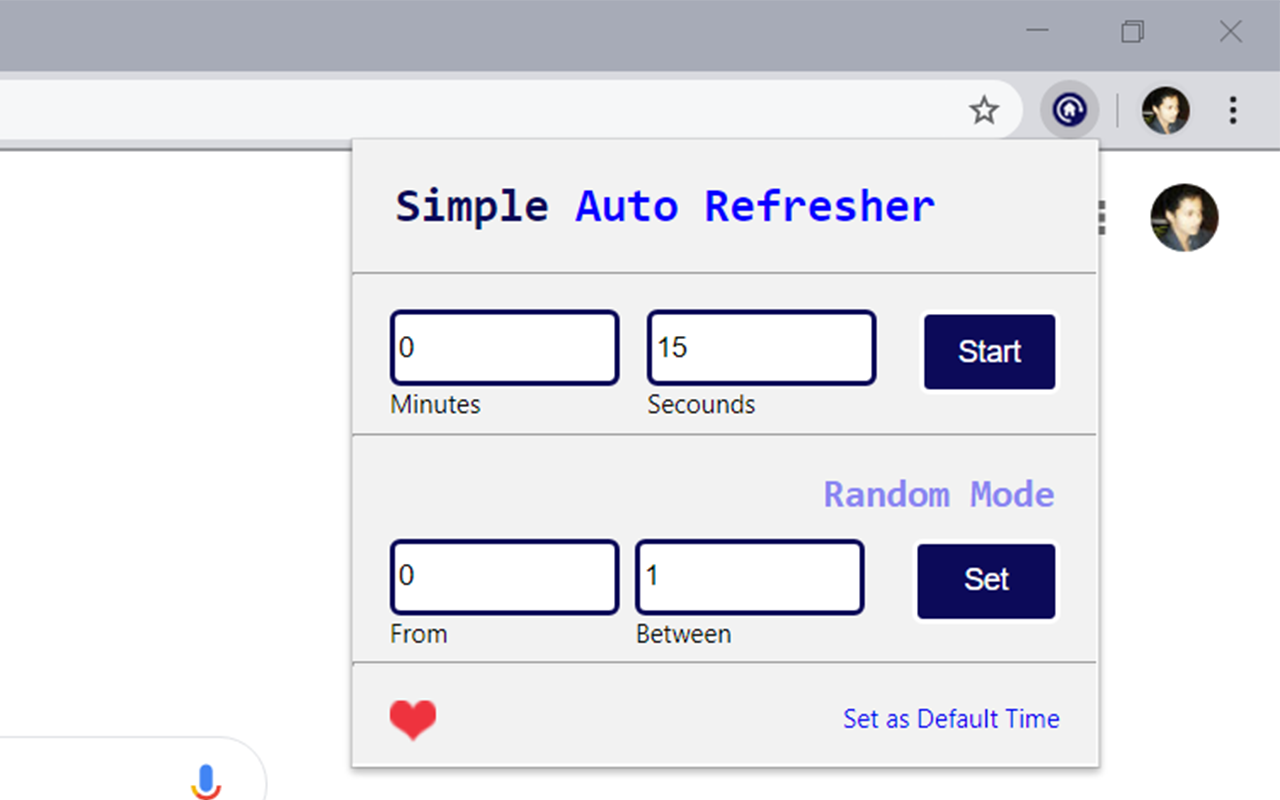
Task: Click the Google voice search microphone icon
Action: coord(206,782)
